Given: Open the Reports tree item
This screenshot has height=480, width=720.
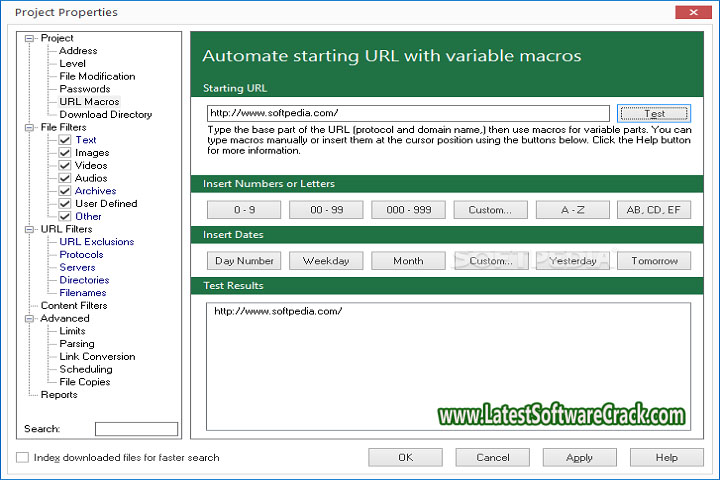Looking at the screenshot, I should 59,395.
